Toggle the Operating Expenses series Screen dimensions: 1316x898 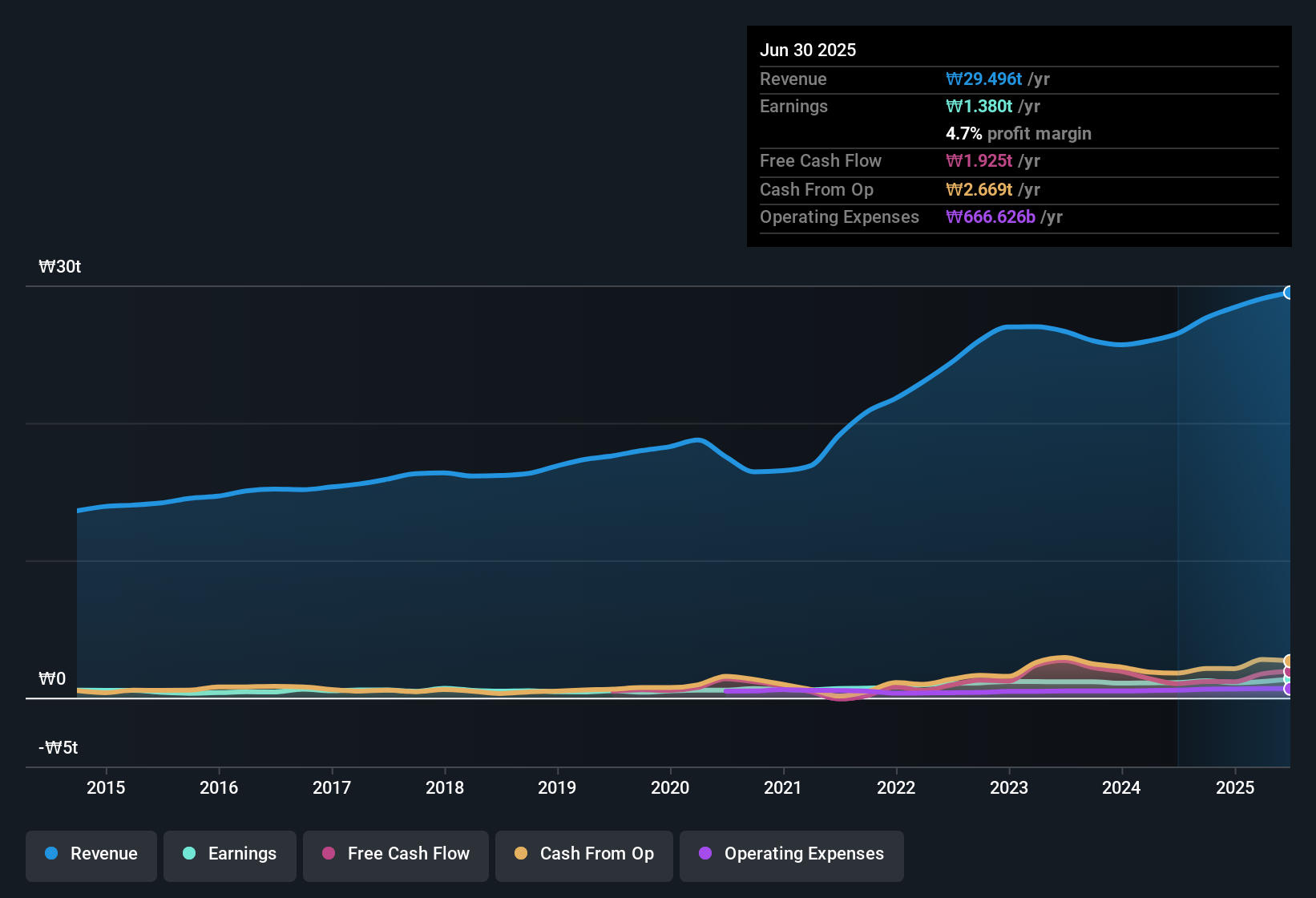(x=792, y=854)
